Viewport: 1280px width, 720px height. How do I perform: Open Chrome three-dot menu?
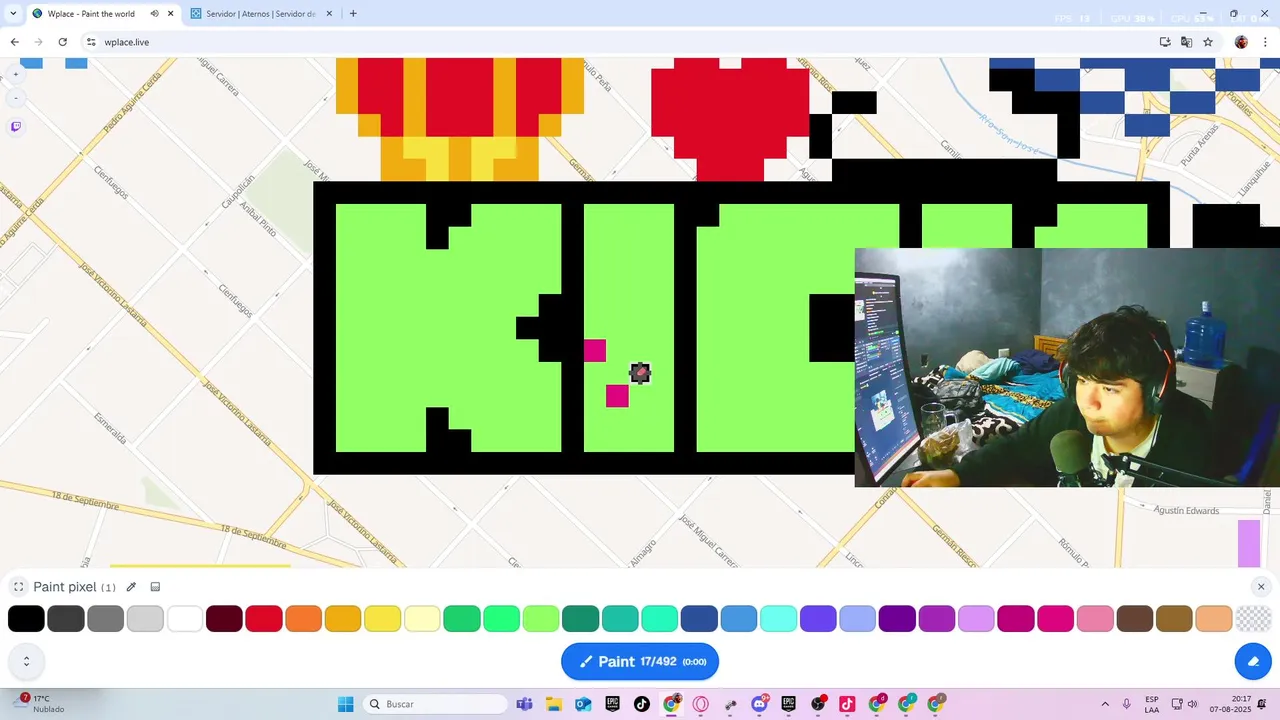click(x=1265, y=42)
